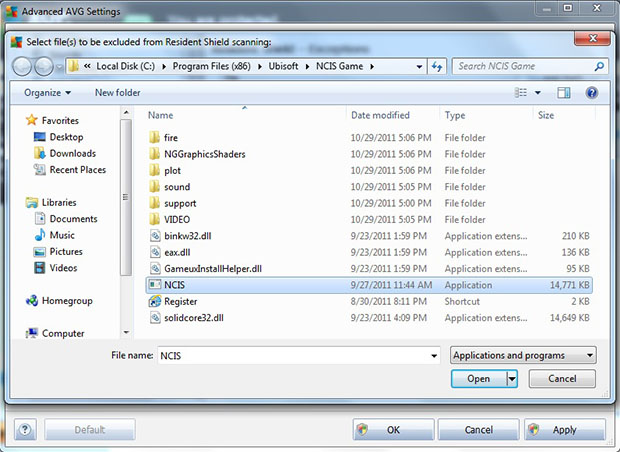620x452 pixels.
Task: Select Computer in navigation pane
Action: (55, 333)
